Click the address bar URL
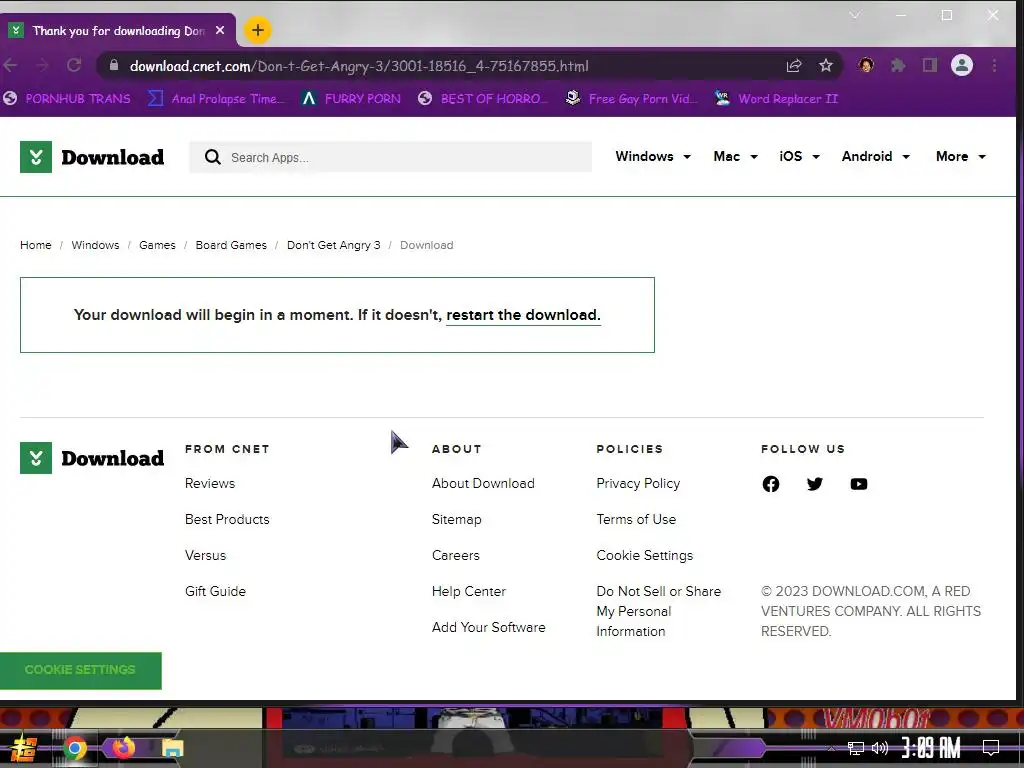 (x=359, y=66)
